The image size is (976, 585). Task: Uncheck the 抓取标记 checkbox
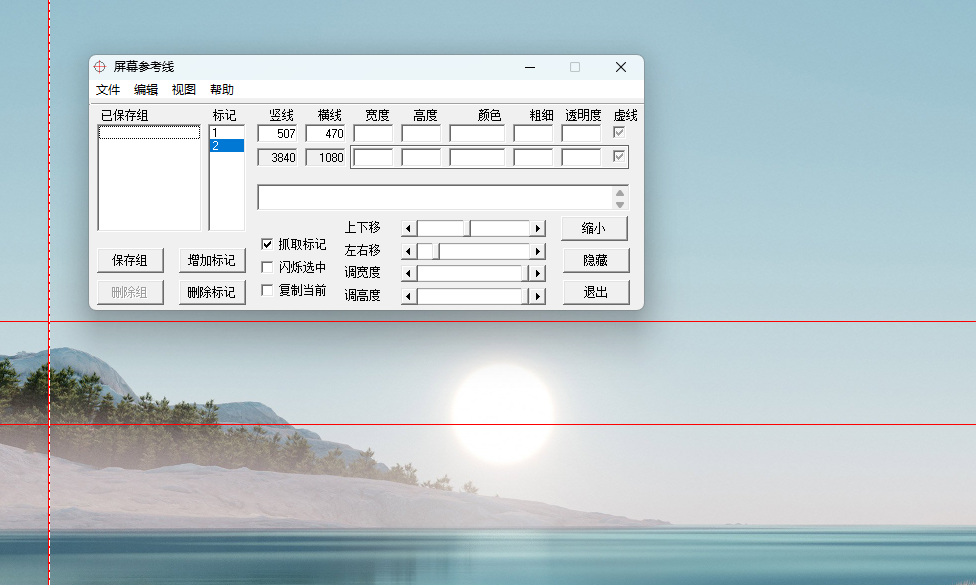coord(267,244)
